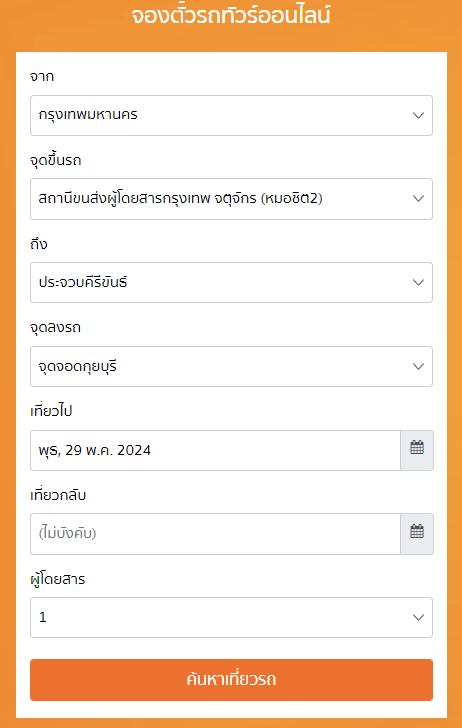This screenshot has width=462, height=728.
Task: Click the ผู้โดยสาร field label
Action: tap(58, 579)
